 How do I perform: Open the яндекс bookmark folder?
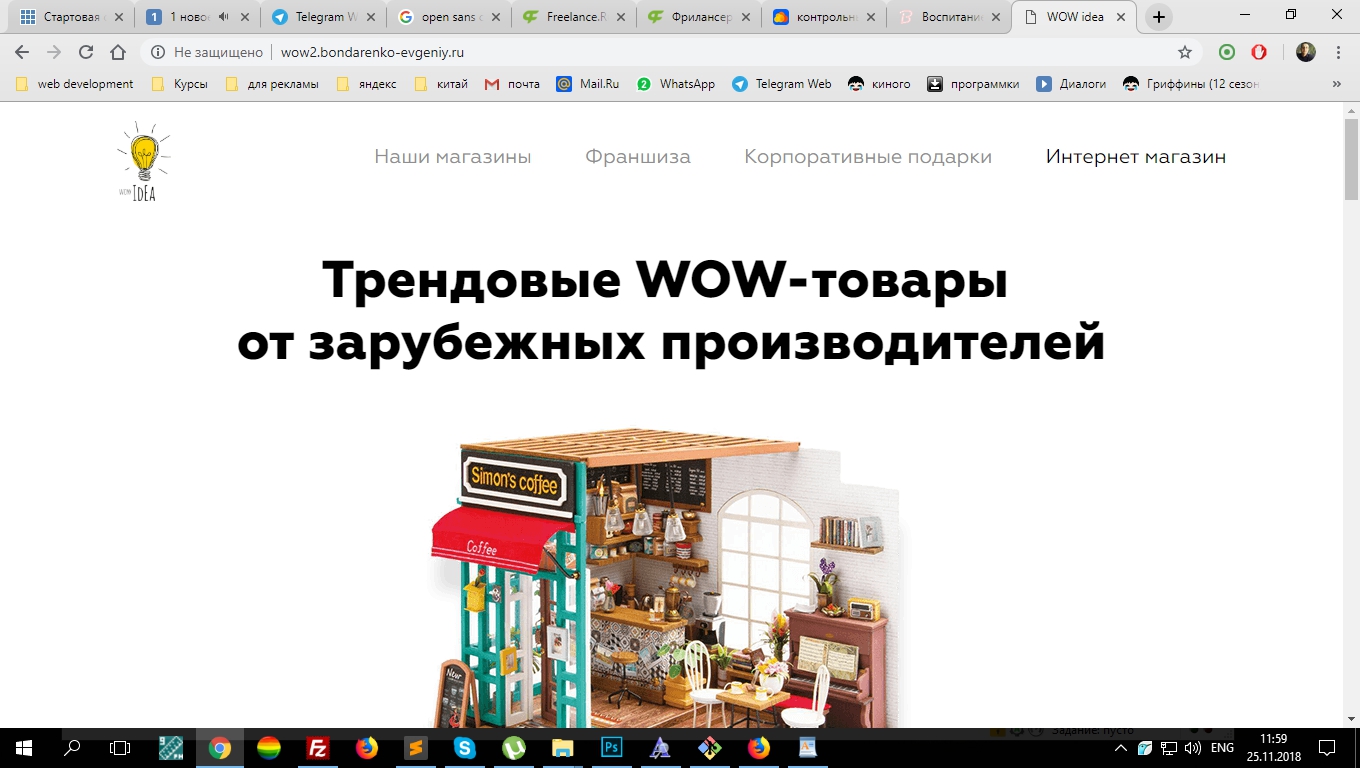[367, 84]
